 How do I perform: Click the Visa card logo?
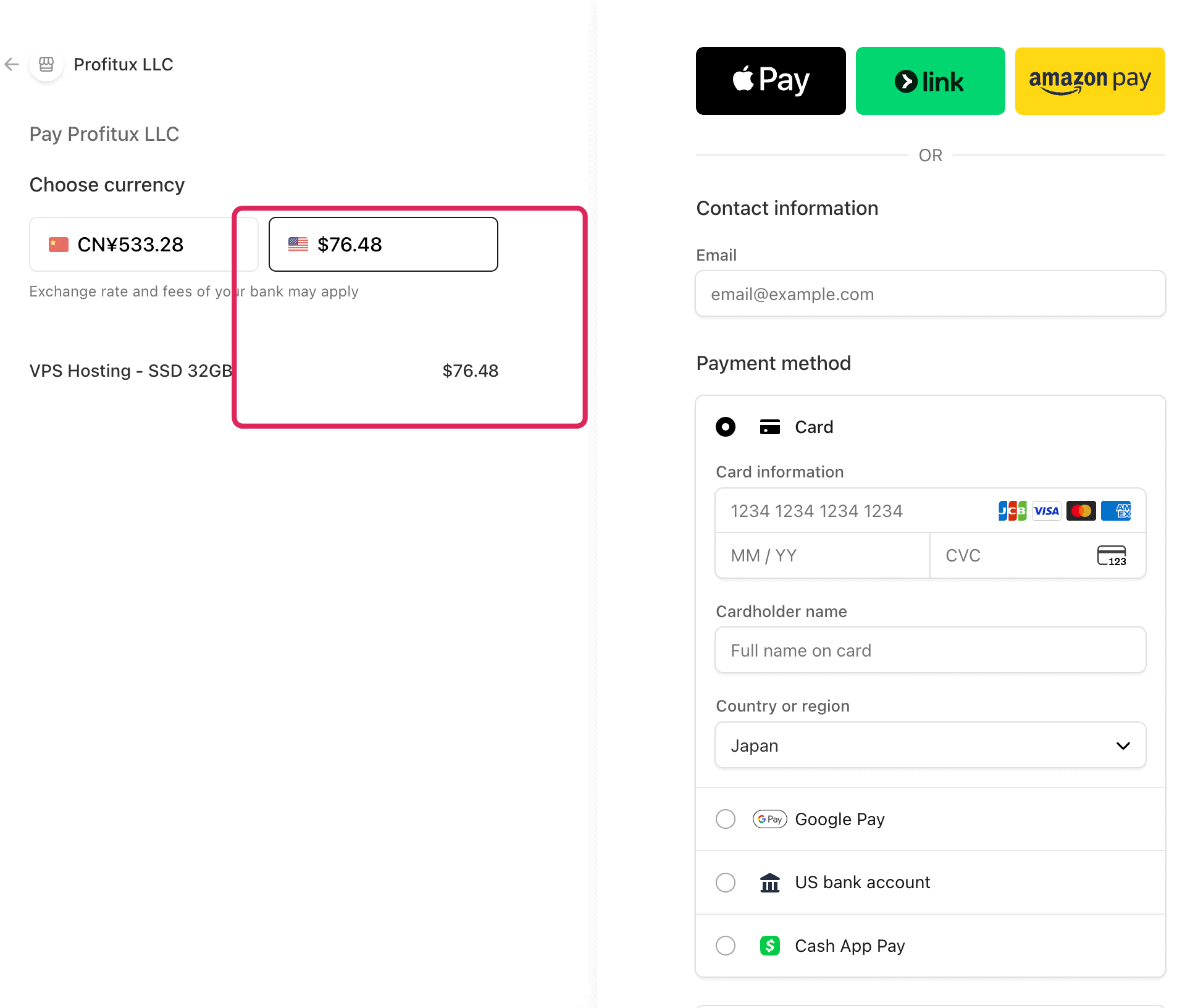pyautogui.click(x=1047, y=511)
